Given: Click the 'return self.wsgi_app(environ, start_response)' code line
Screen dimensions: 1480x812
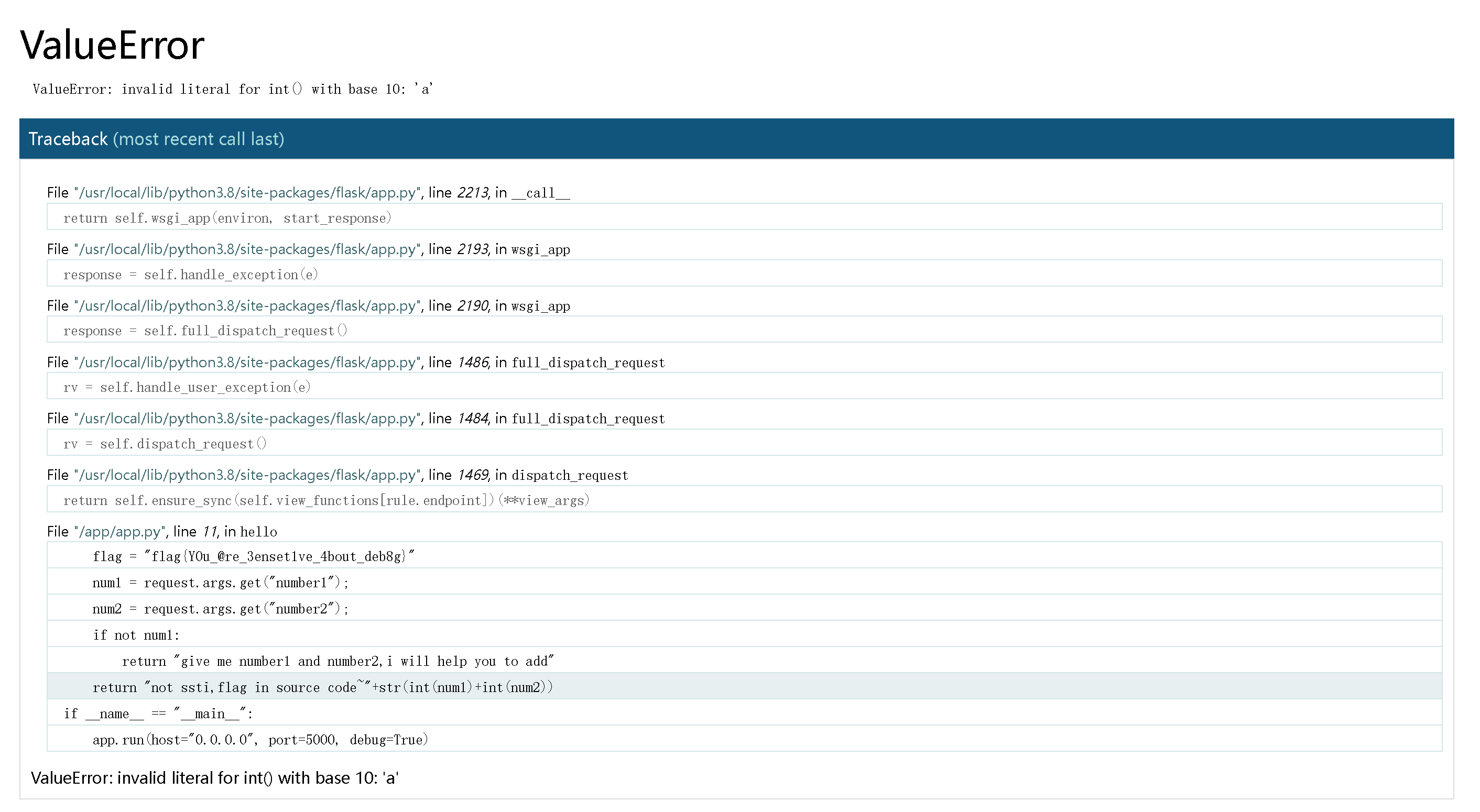Looking at the screenshot, I should point(227,218).
